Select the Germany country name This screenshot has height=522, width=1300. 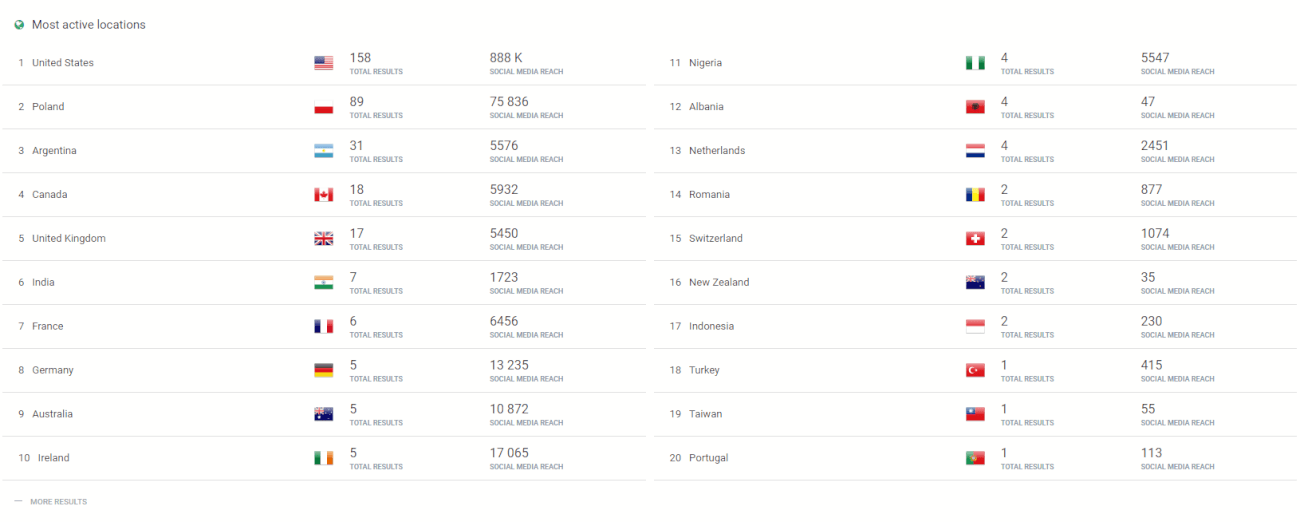click(53, 370)
